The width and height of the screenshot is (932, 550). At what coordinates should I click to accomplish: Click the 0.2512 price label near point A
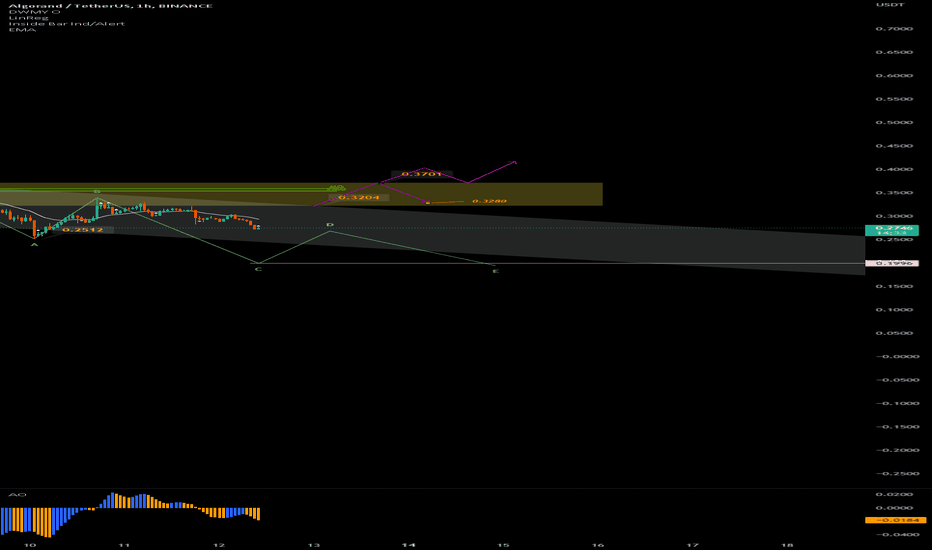click(x=83, y=230)
